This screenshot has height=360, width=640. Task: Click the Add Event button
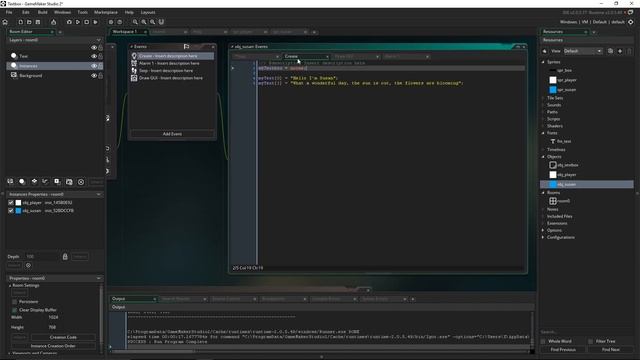(x=172, y=134)
